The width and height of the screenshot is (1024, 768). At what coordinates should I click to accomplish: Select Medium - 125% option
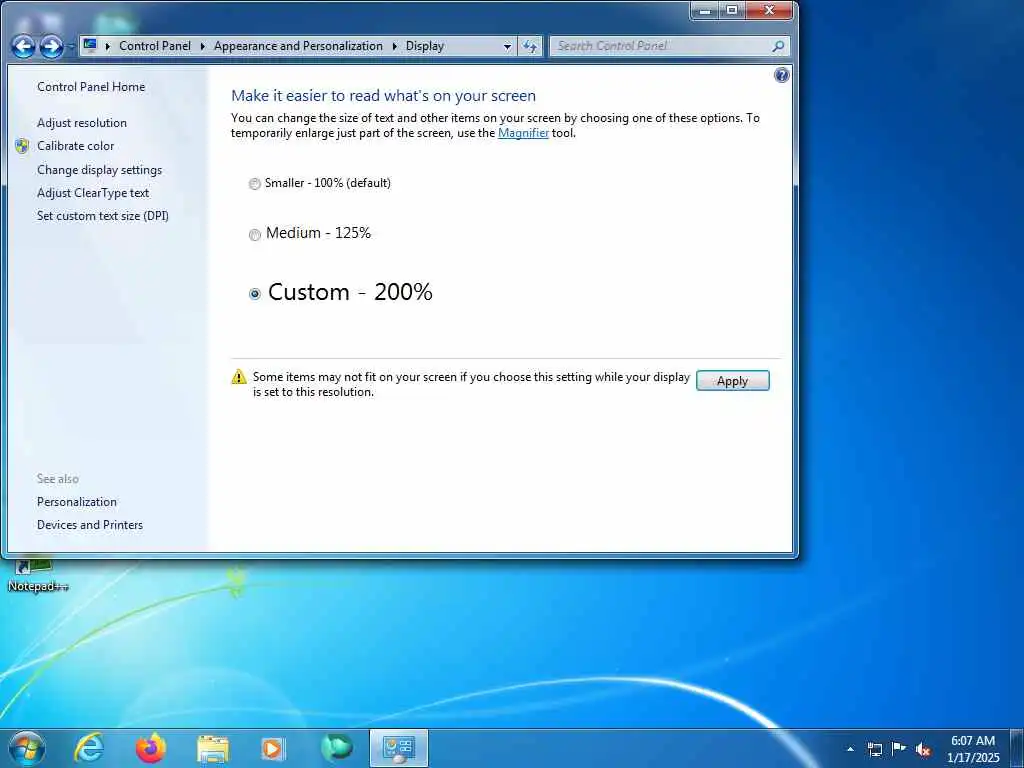coord(310,233)
